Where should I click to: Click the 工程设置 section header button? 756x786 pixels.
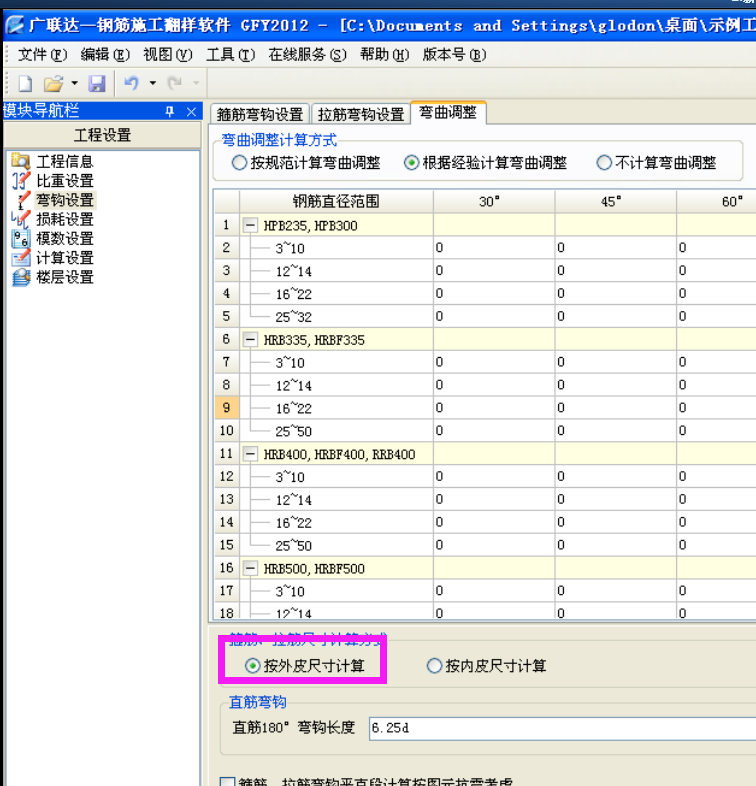tap(102, 135)
